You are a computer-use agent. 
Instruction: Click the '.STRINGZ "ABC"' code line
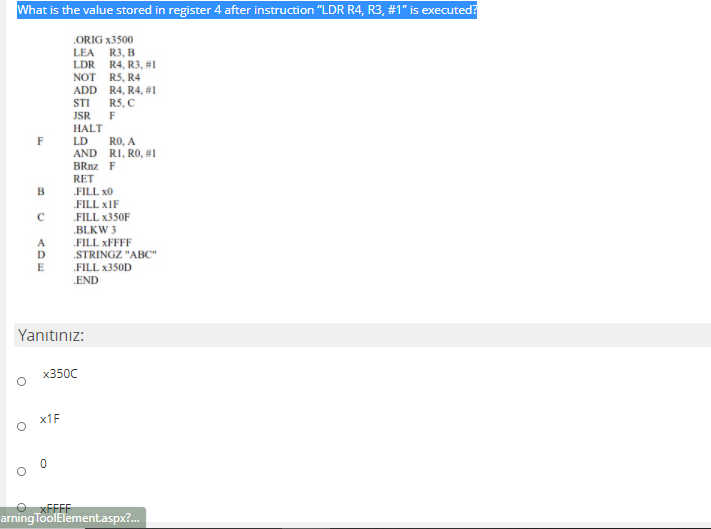[115, 255]
